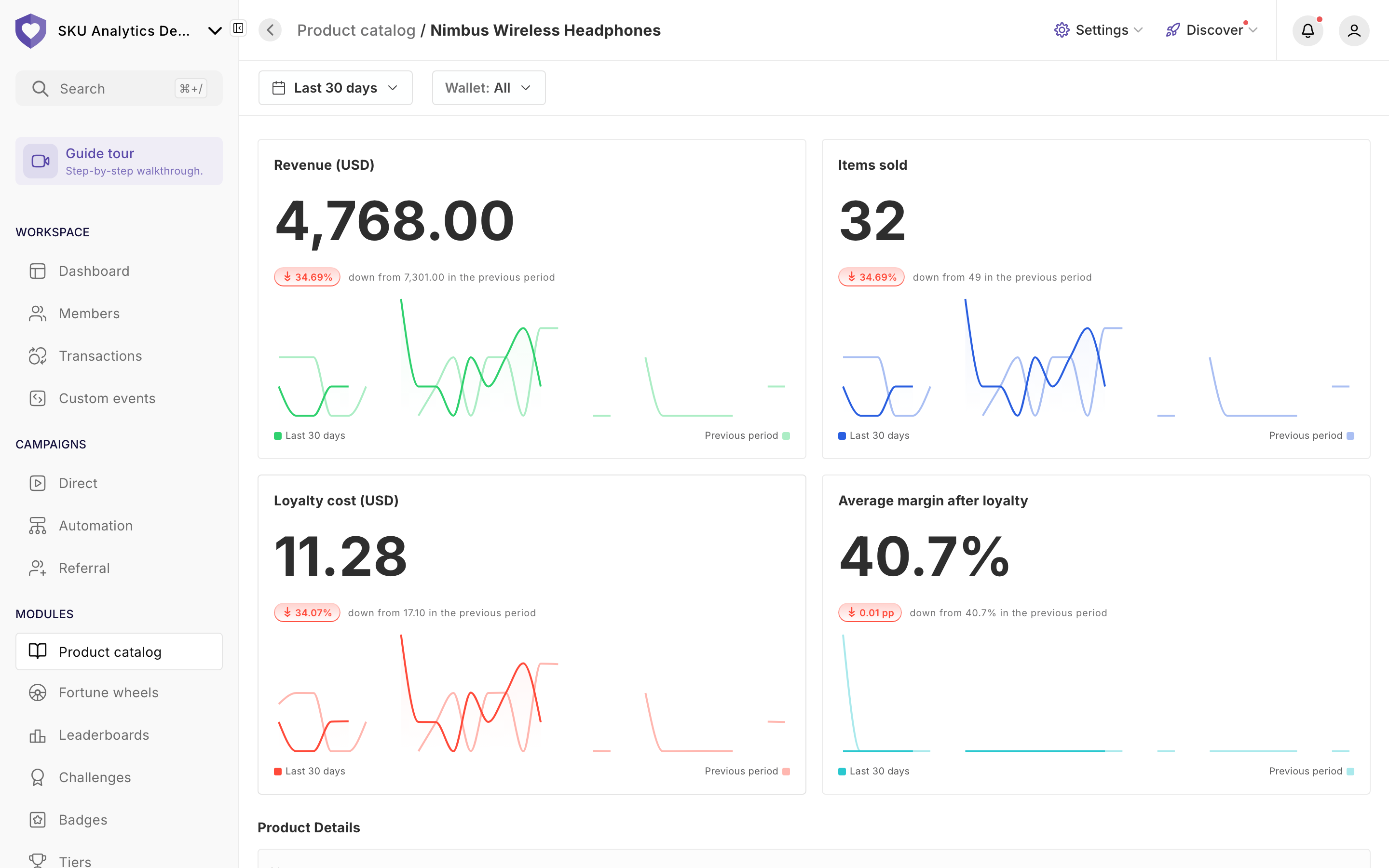Click the Discover rocket icon
The image size is (1389, 868).
coord(1172,30)
